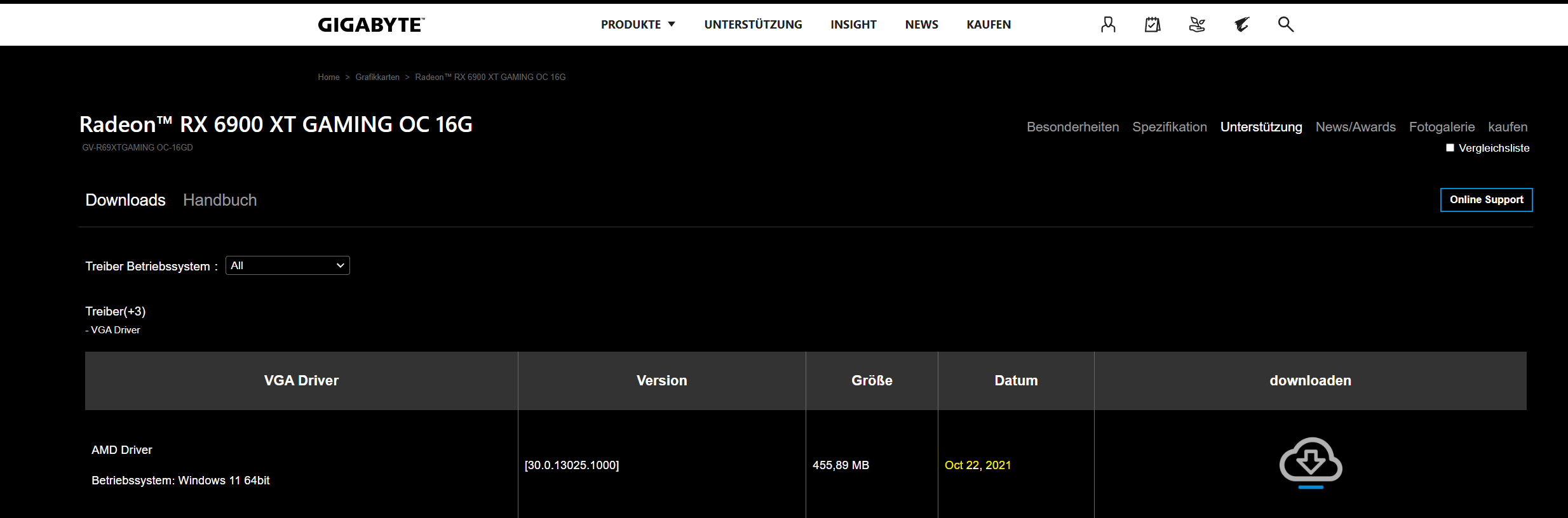The height and width of the screenshot is (518, 1568).
Task: Click the Online Support button
Action: pos(1486,200)
